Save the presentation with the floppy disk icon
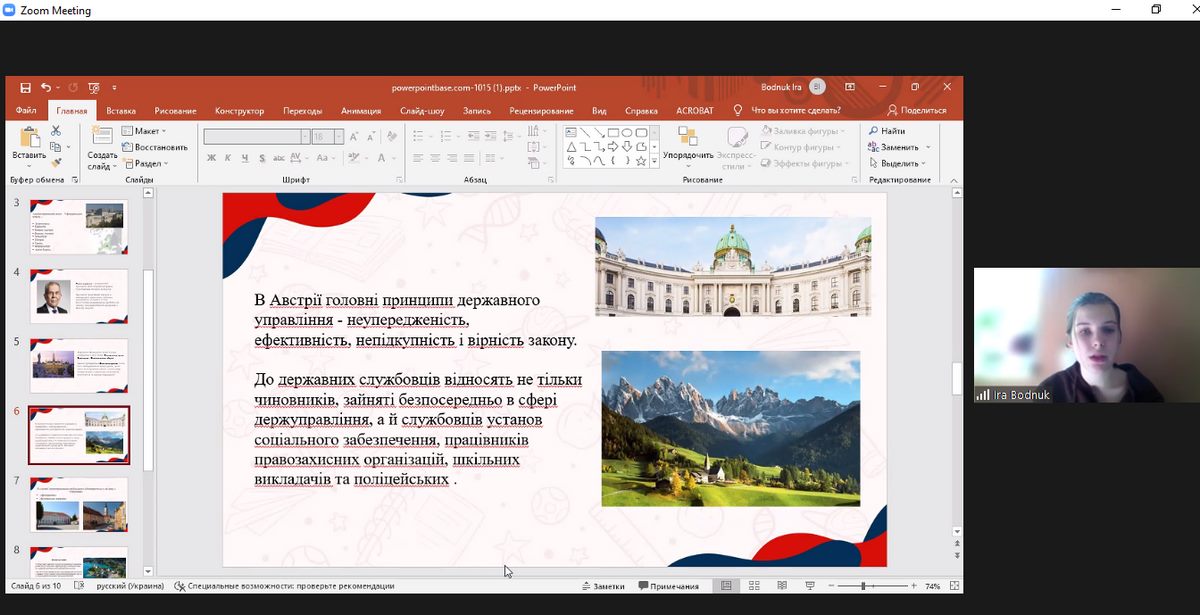Image resolution: width=1200 pixels, height=615 pixels. pos(25,88)
